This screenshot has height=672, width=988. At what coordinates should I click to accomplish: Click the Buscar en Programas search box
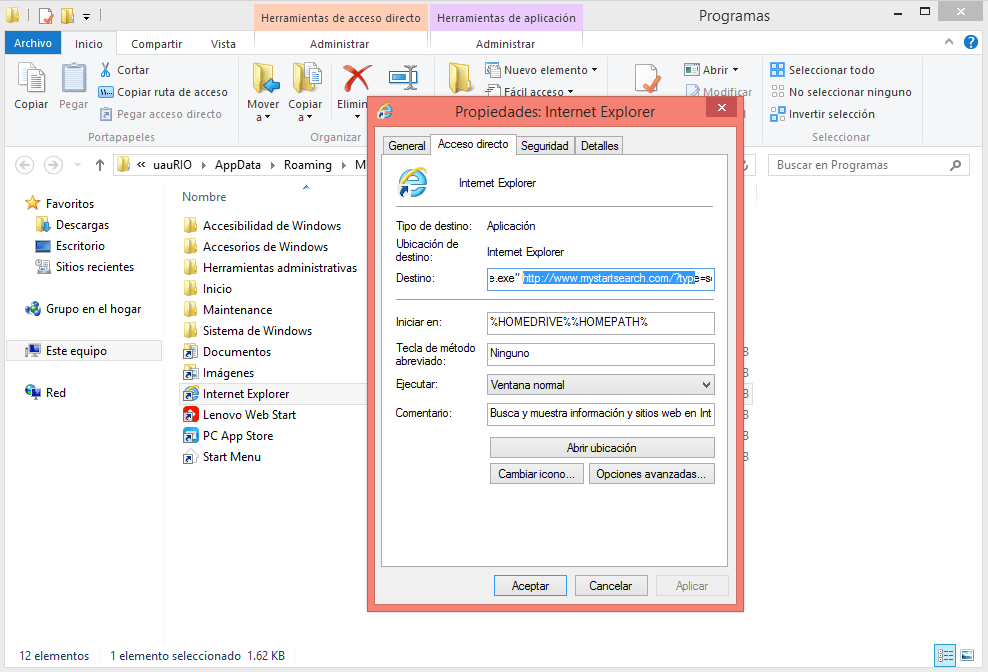pyautogui.click(x=858, y=165)
